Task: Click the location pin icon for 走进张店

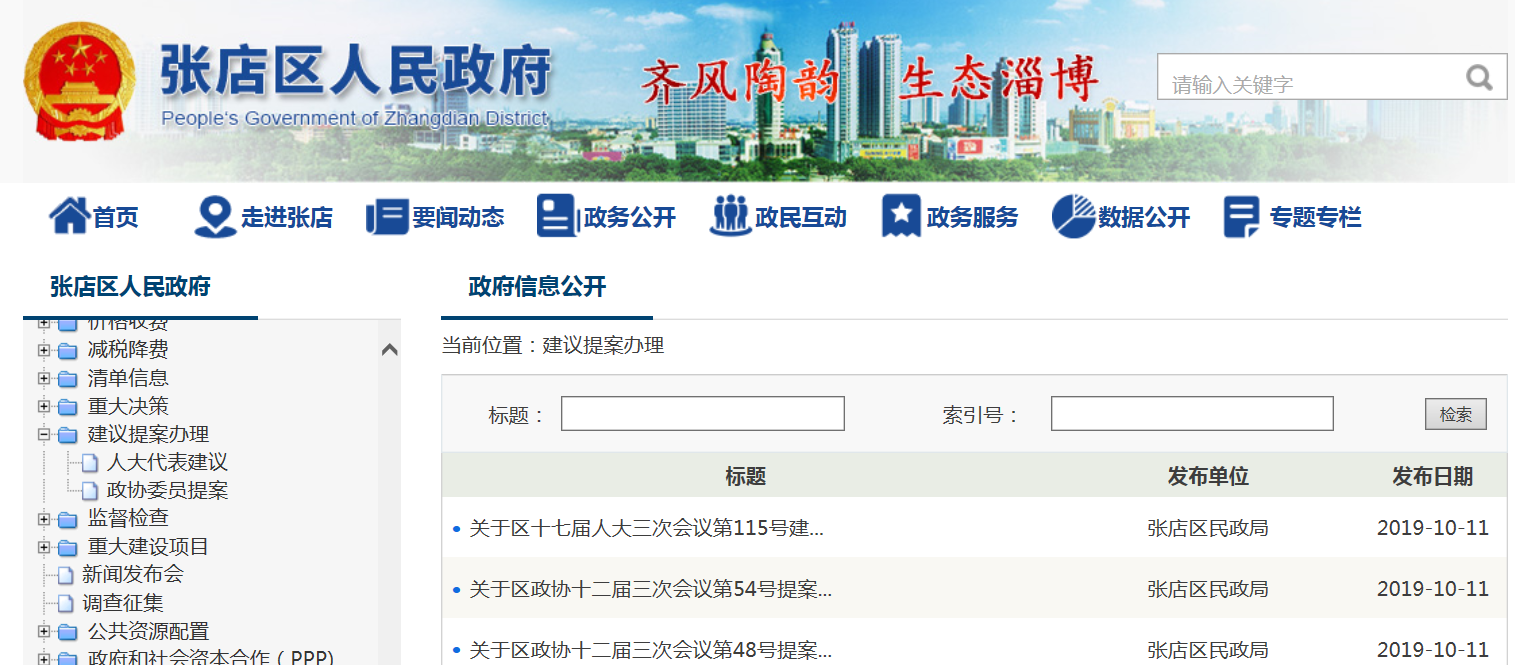Action: (x=214, y=217)
